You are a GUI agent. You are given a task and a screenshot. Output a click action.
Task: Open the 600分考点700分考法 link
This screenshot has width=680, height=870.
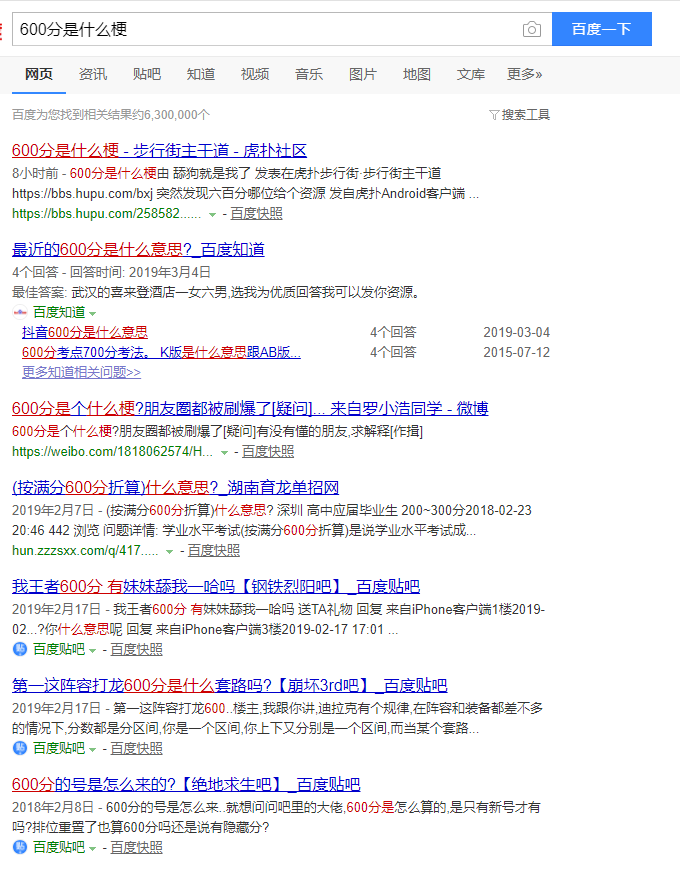161,352
